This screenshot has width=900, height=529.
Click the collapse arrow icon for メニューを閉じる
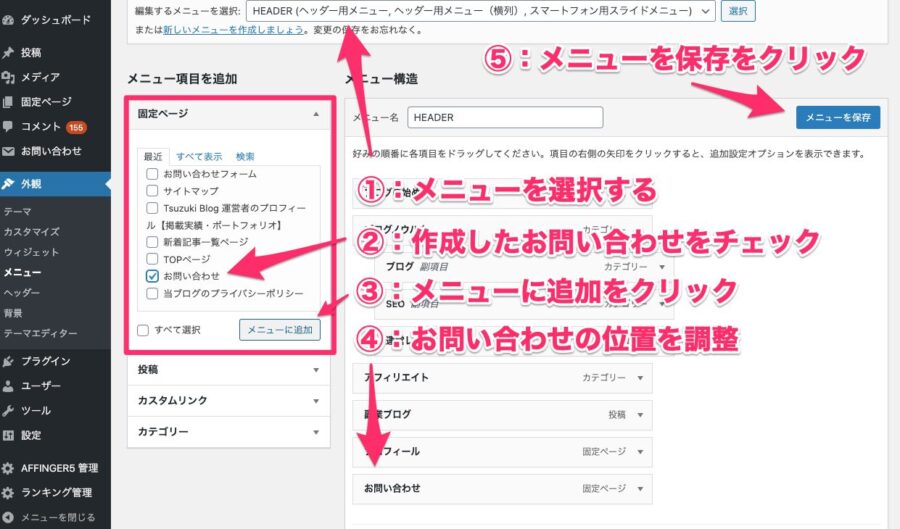click(x=7, y=518)
